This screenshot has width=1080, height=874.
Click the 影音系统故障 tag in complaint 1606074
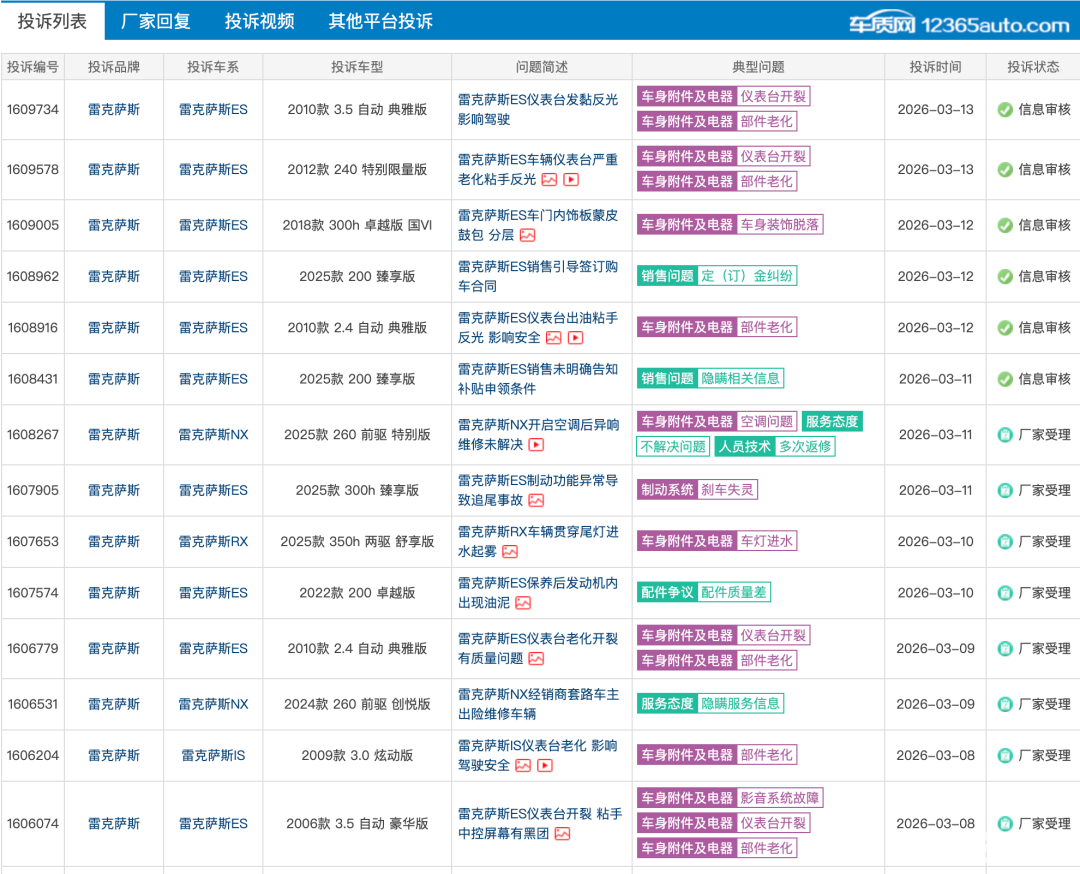tap(780, 798)
